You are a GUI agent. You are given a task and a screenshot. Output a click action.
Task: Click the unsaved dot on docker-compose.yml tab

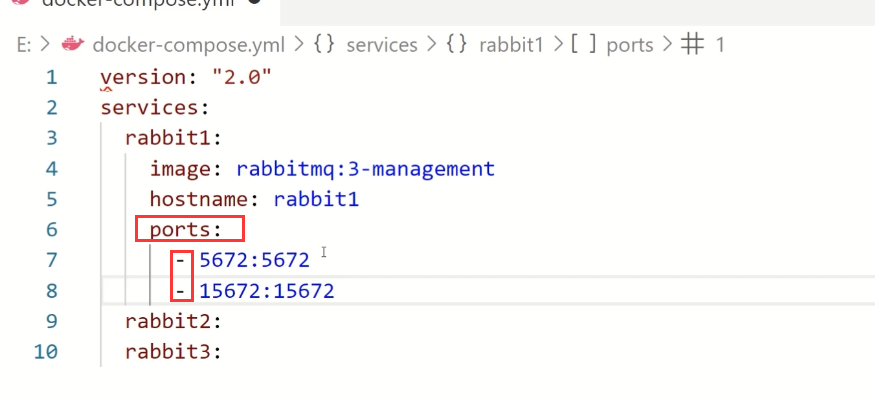click(x=255, y=2)
